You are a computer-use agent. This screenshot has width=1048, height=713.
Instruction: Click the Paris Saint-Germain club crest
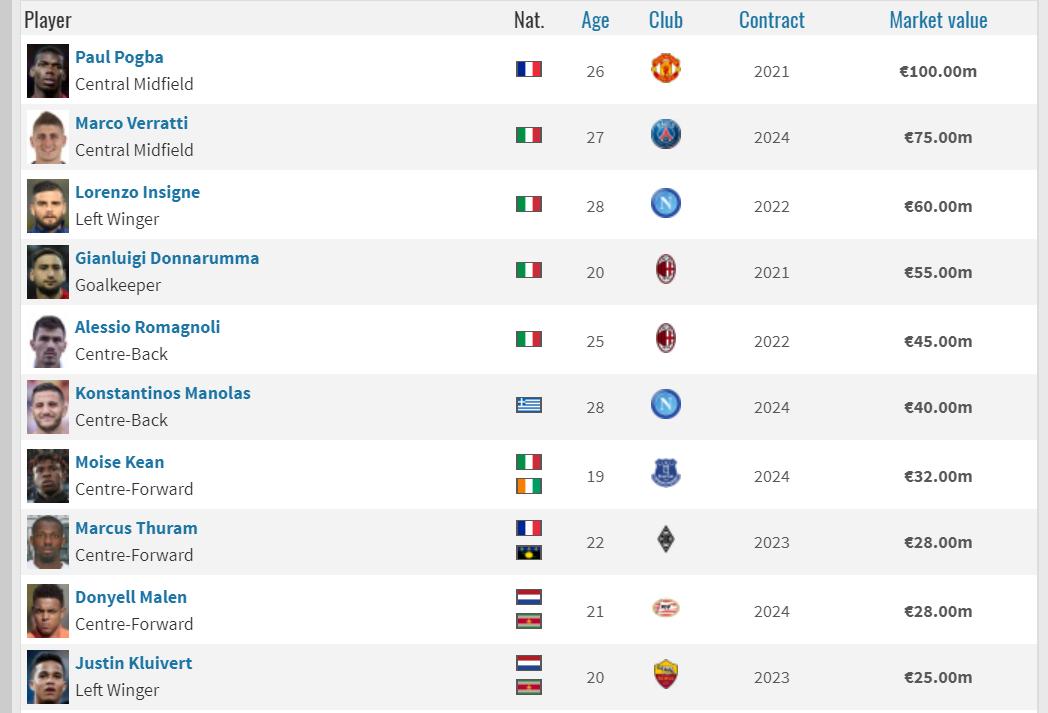(665, 134)
